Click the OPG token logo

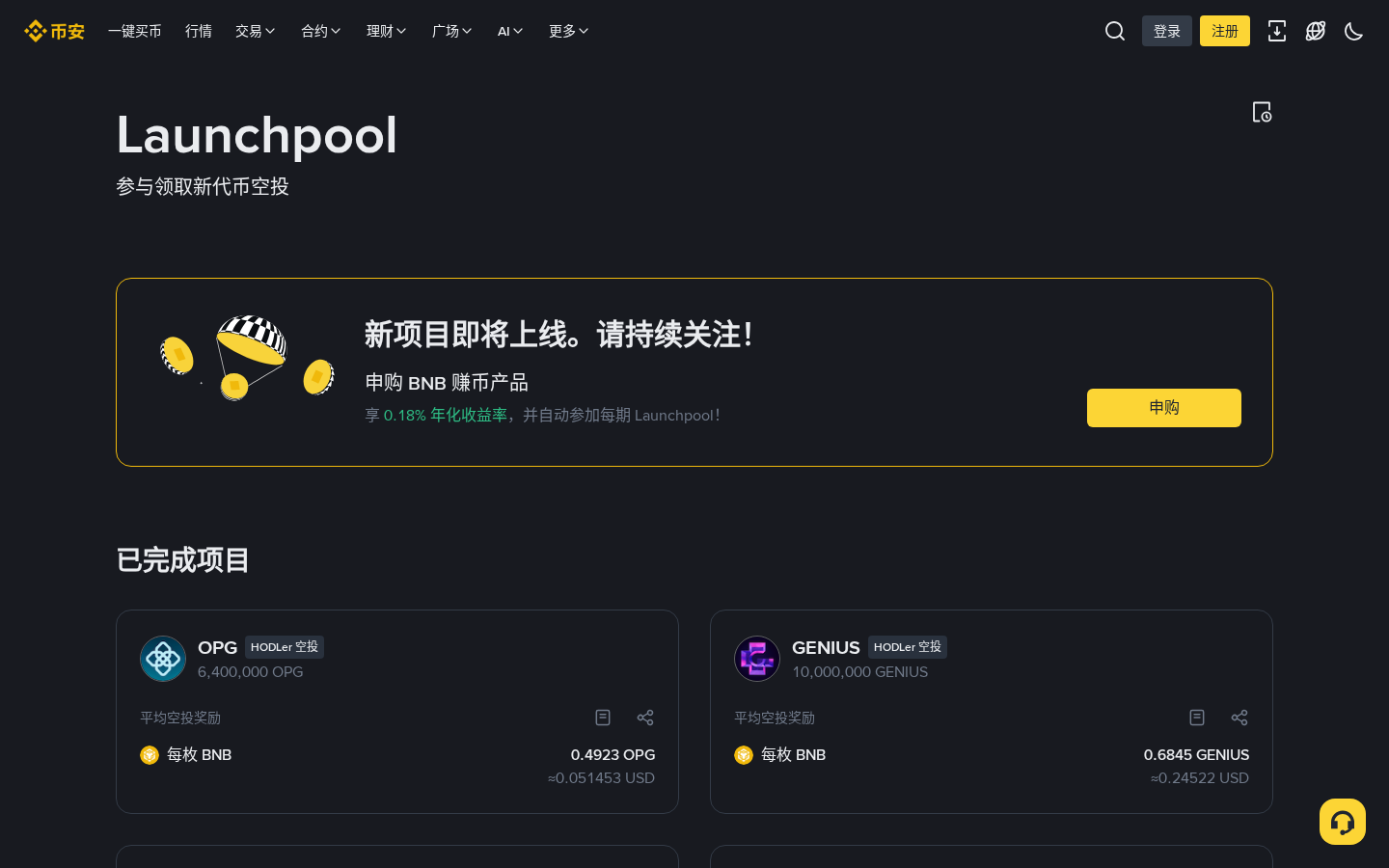tap(163, 659)
